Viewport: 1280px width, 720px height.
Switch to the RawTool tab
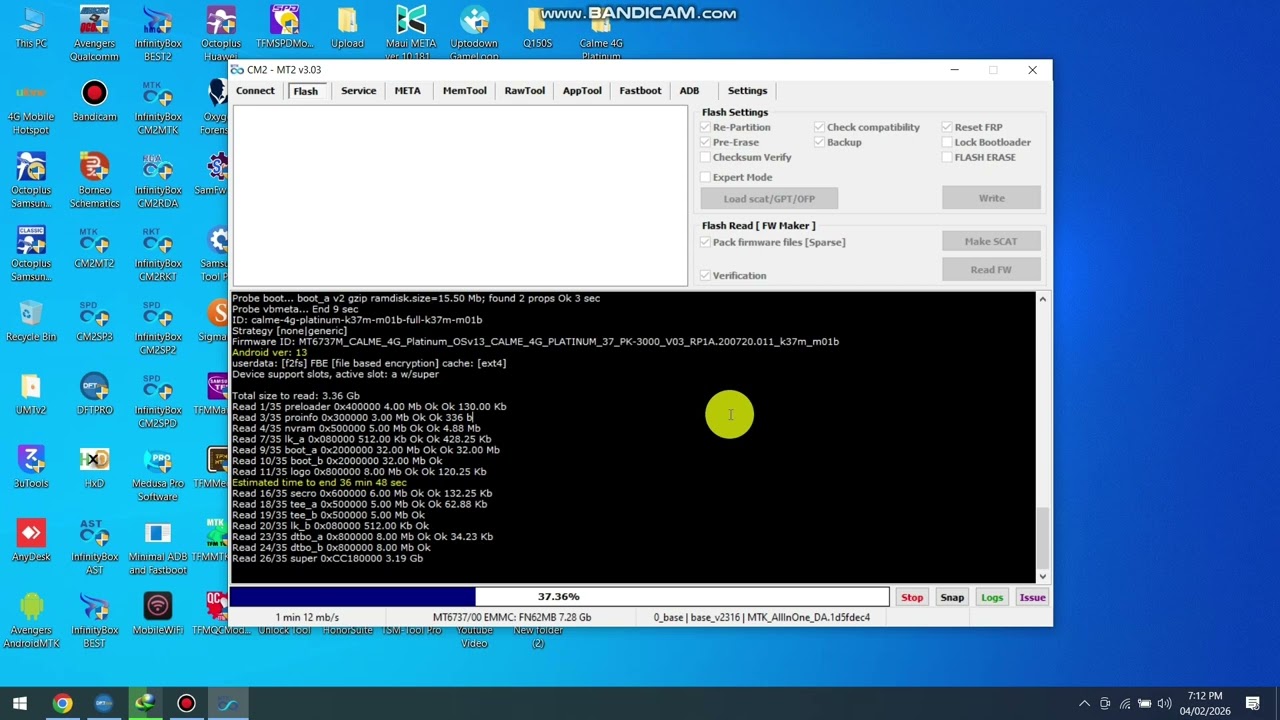click(x=524, y=91)
